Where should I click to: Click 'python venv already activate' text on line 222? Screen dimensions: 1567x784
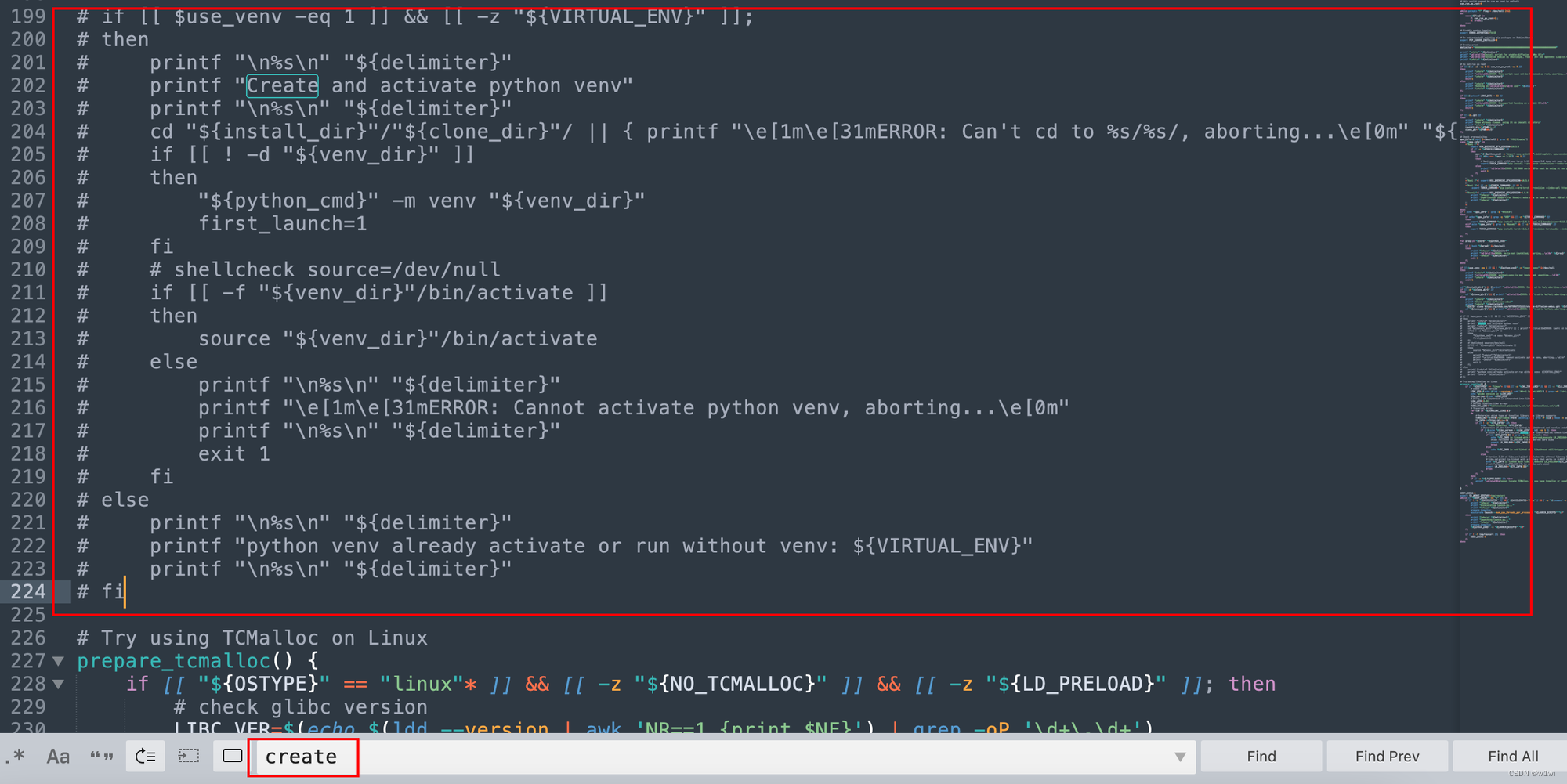coord(416,546)
